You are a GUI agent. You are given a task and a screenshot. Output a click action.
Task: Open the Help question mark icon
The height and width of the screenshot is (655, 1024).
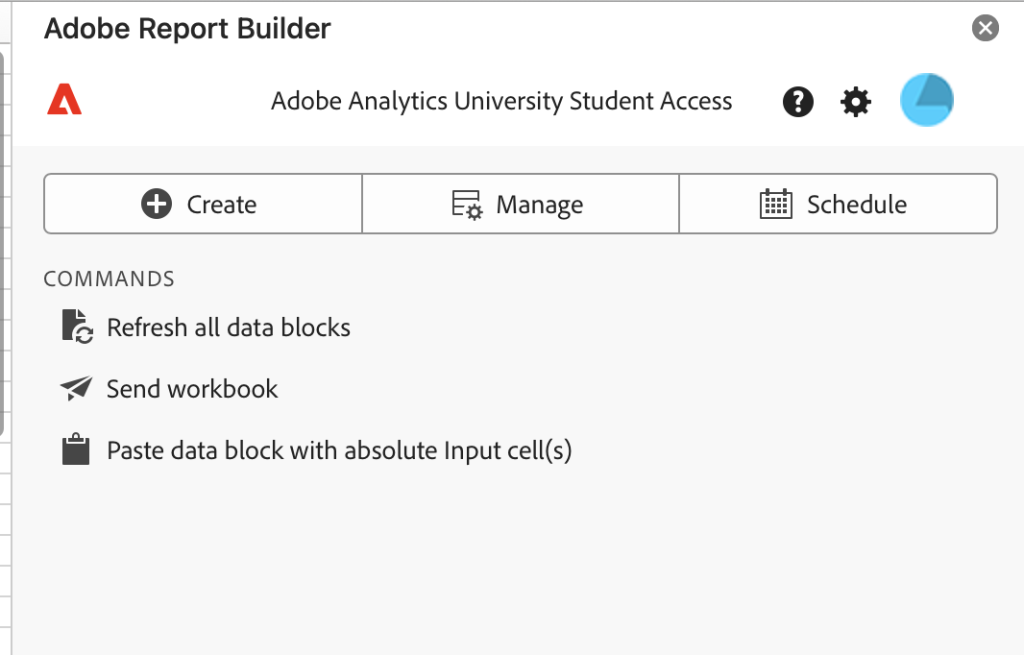(x=797, y=101)
